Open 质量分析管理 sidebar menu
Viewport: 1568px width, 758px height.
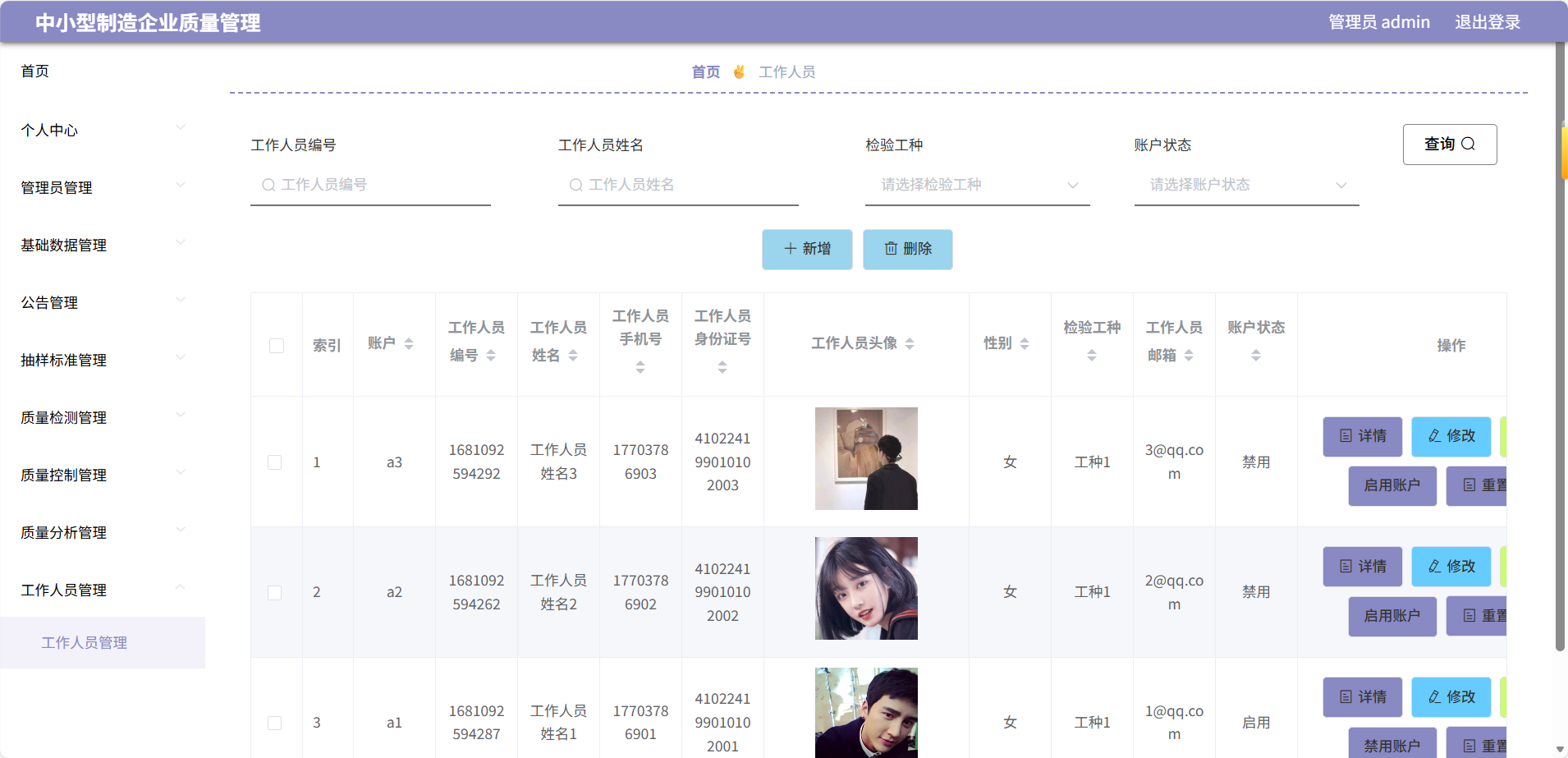coord(103,532)
